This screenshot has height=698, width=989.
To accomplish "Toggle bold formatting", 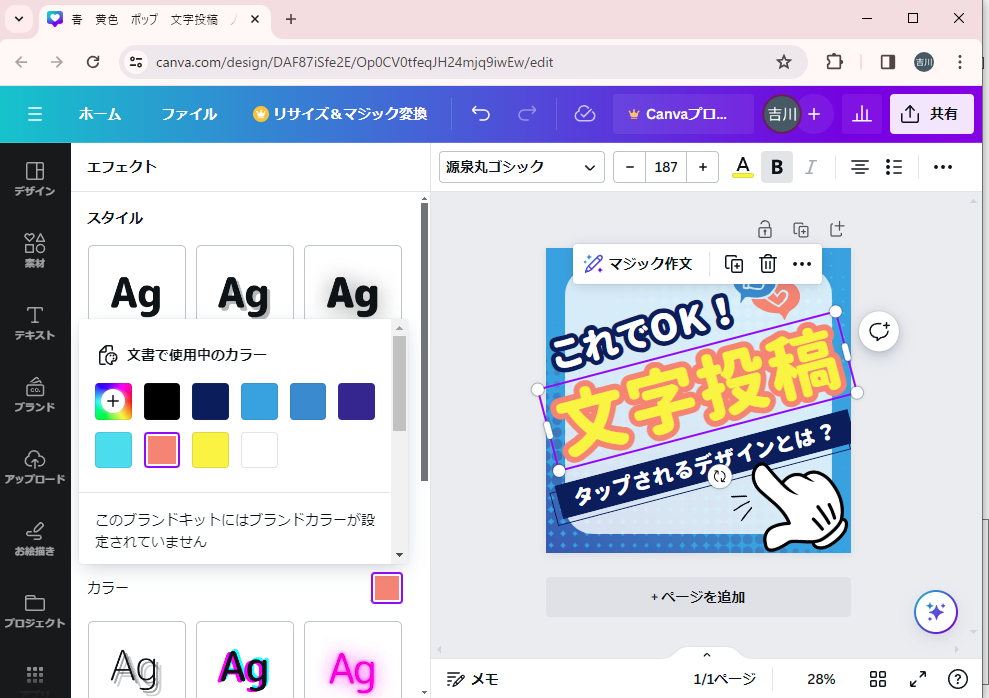I will pyautogui.click(x=777, y=167).
